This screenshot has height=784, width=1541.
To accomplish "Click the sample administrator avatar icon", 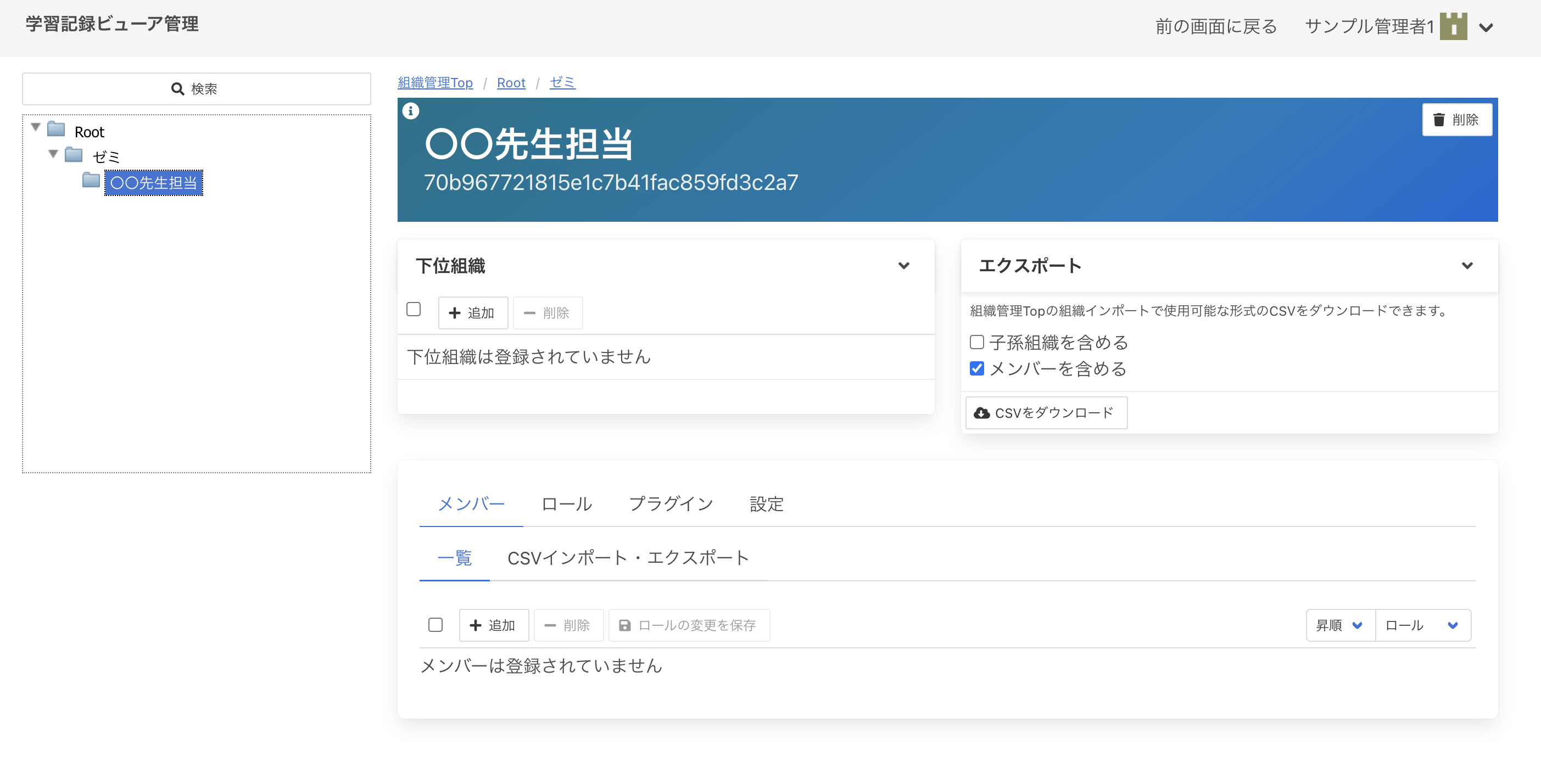I will (x=1453, y=26).
